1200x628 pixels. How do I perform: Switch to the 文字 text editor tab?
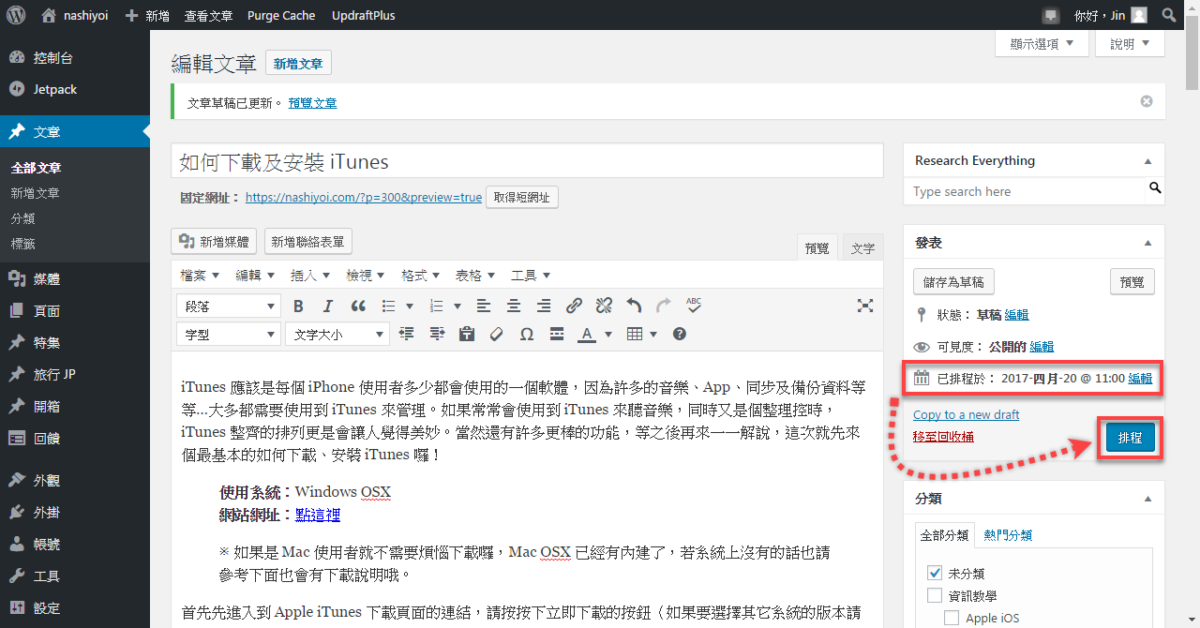tap(863, 248)
